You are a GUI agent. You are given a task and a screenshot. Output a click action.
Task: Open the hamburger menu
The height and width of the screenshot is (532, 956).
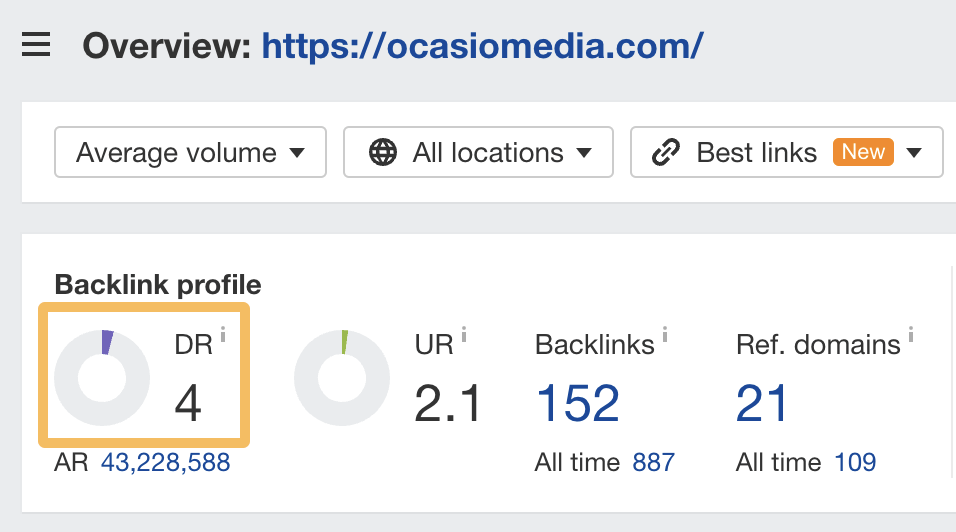point(36,45)
